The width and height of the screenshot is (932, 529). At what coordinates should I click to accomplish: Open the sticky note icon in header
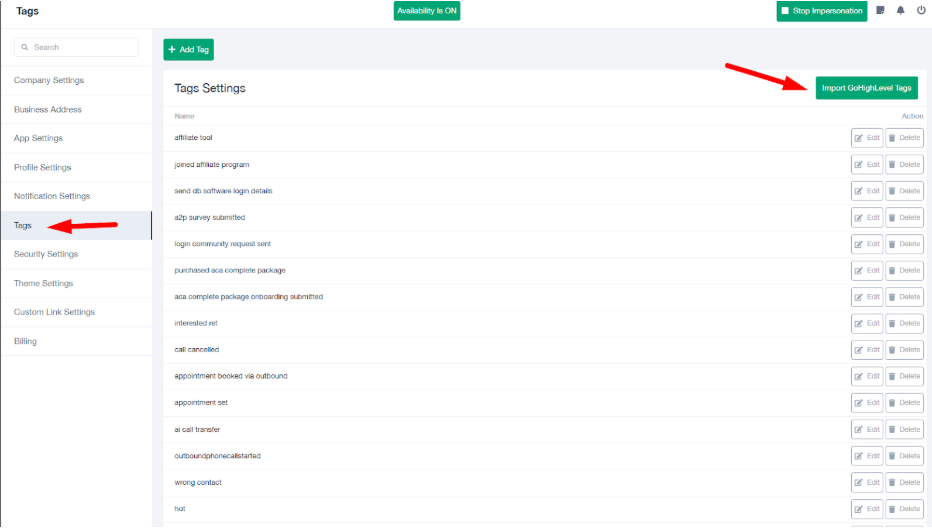pos(881,11)
